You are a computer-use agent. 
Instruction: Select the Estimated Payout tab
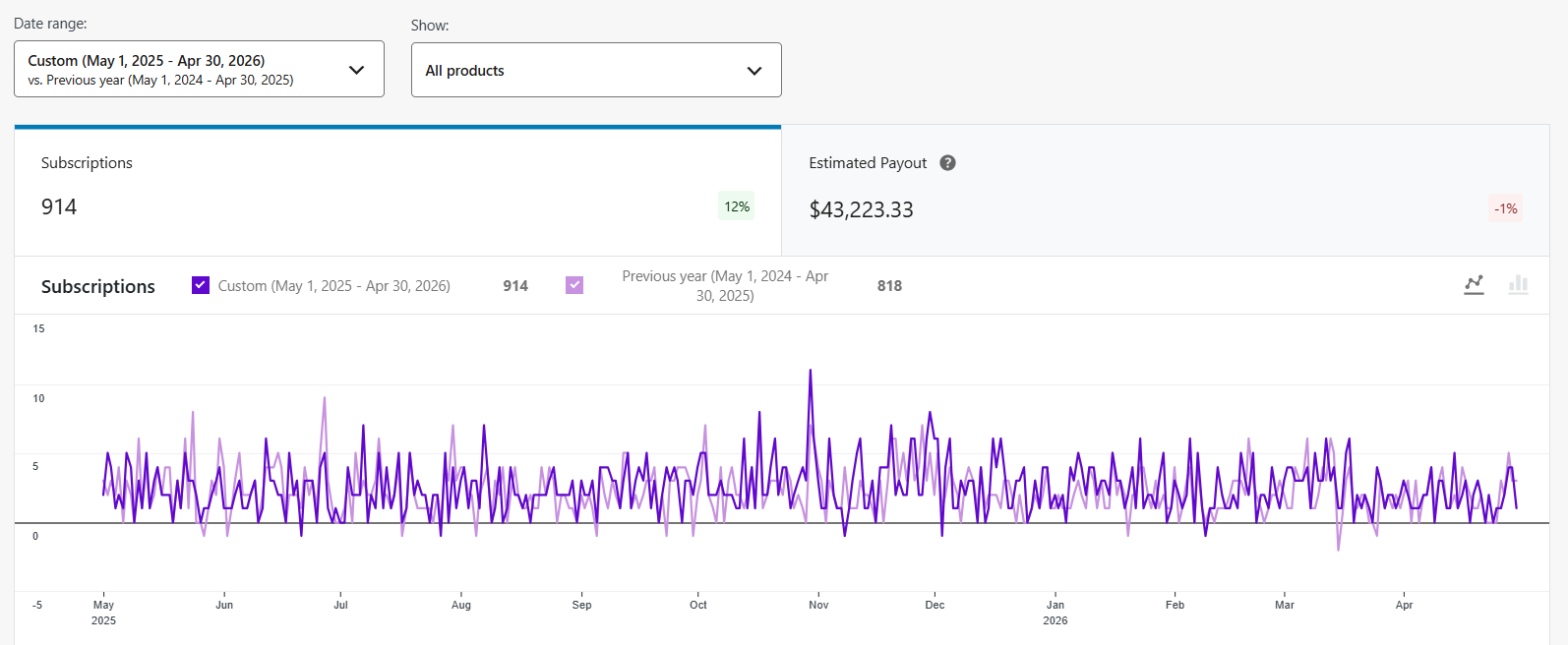tap(1166, 191)
